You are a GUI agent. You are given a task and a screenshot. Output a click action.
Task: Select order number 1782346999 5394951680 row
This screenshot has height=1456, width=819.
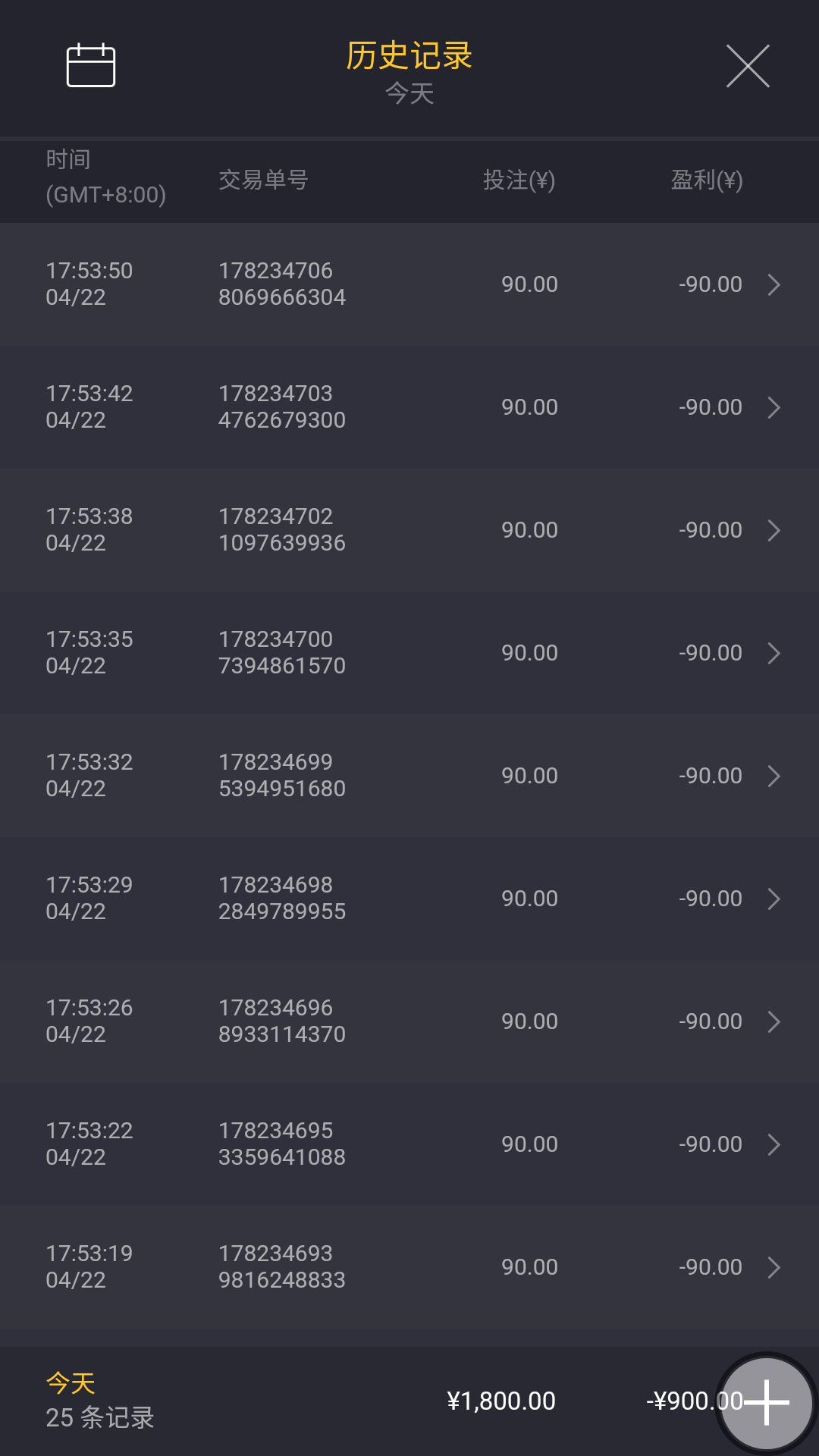click(x=281, y=776)
